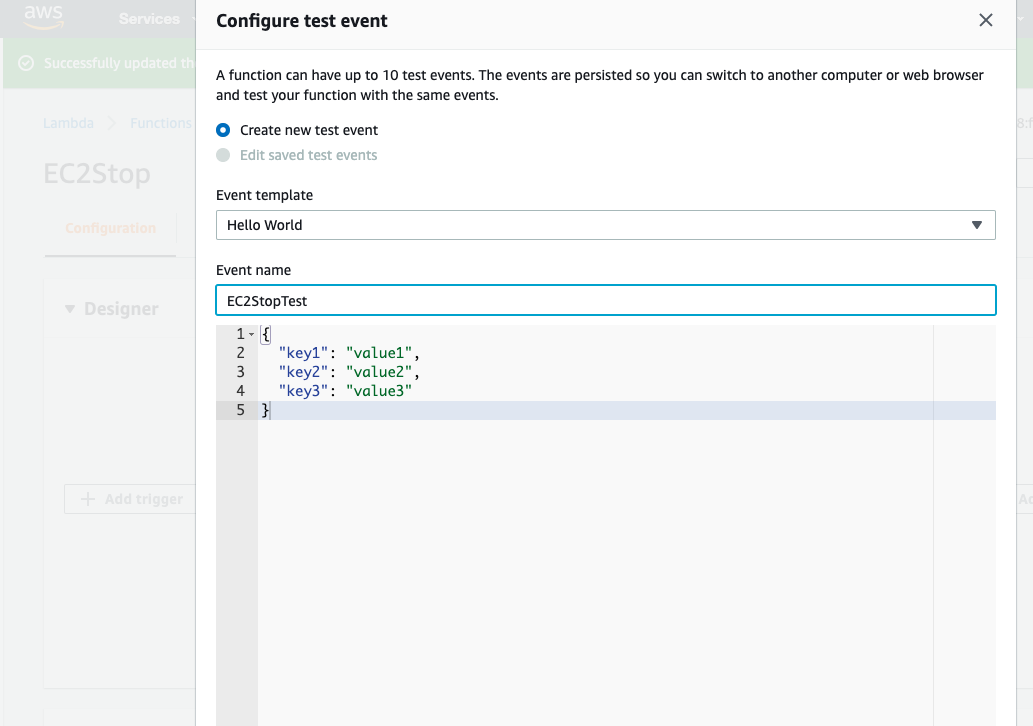Click line number 5 in editor gutter
Image resolution: width=1033 pixels, height=726 pixels.
click(x=240, y=410)
